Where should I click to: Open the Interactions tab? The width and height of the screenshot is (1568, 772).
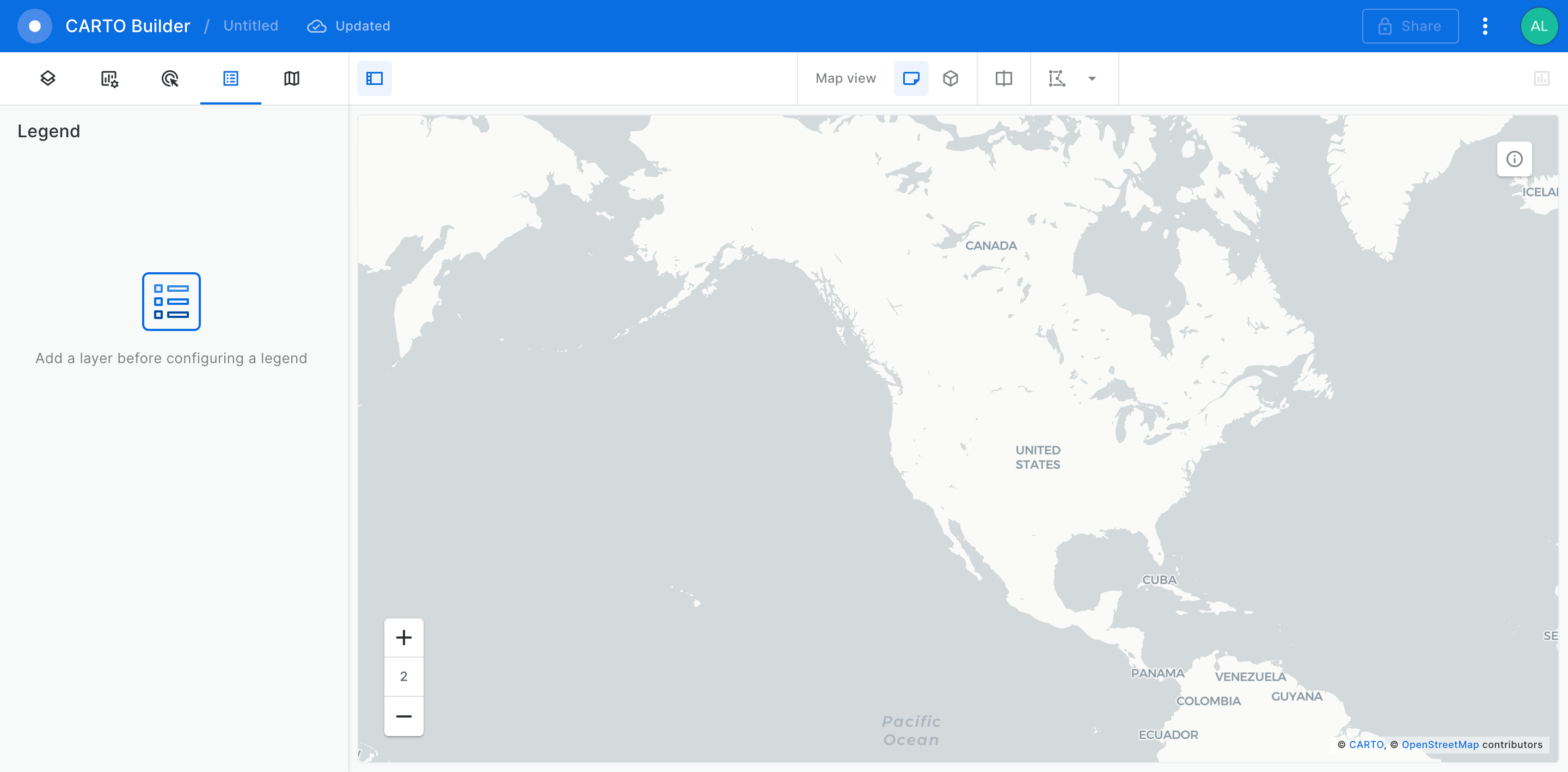pyautogui.click(x=170, y=78)
